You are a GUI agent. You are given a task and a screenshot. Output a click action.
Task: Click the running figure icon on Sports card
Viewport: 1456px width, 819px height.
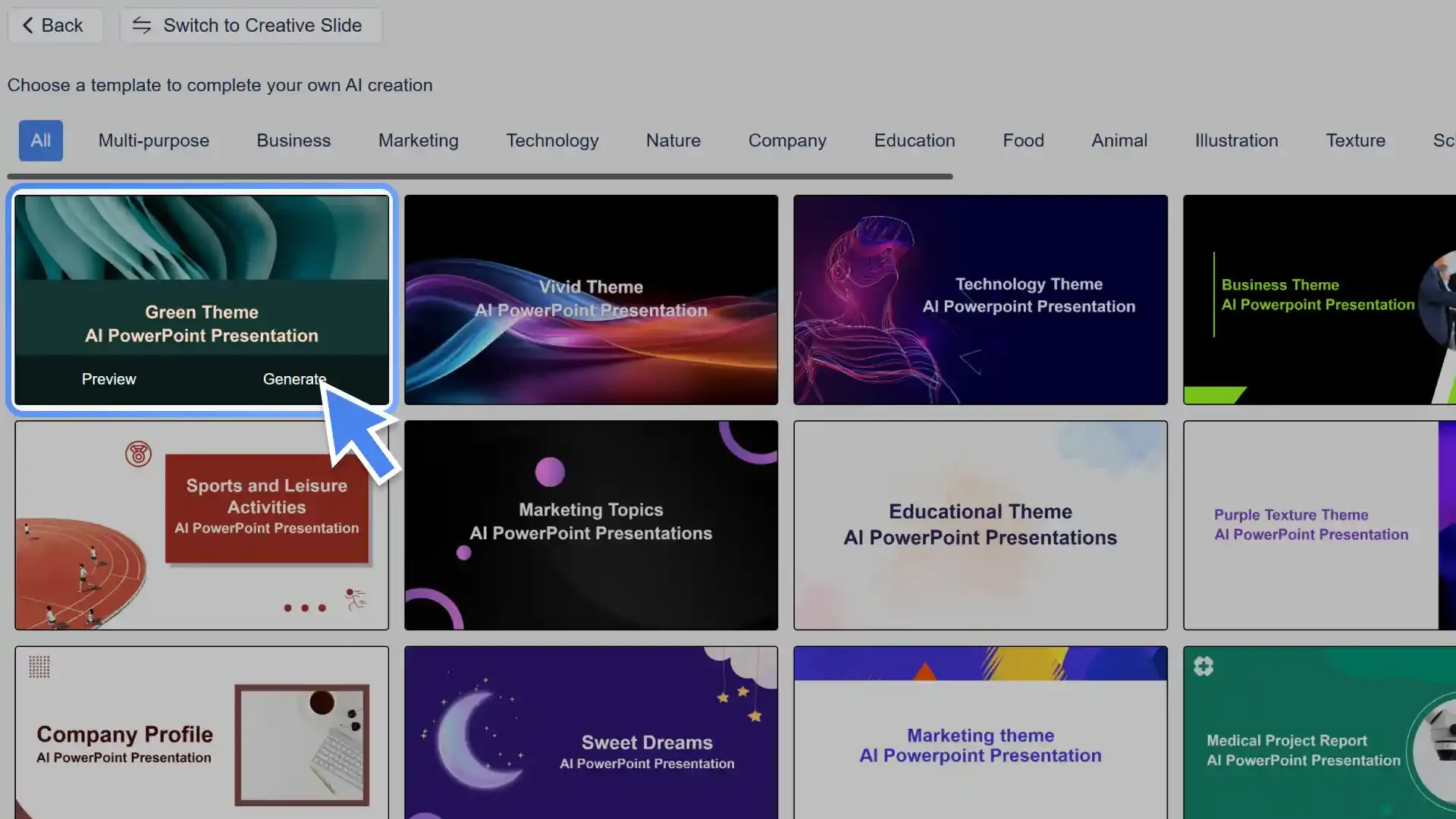click(355, 601)
